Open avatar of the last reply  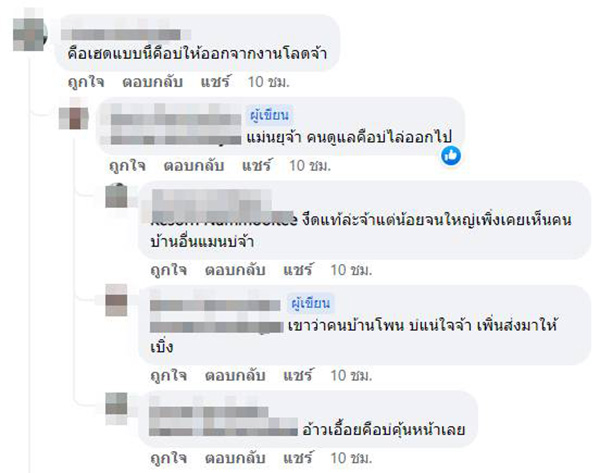(116, 408)
